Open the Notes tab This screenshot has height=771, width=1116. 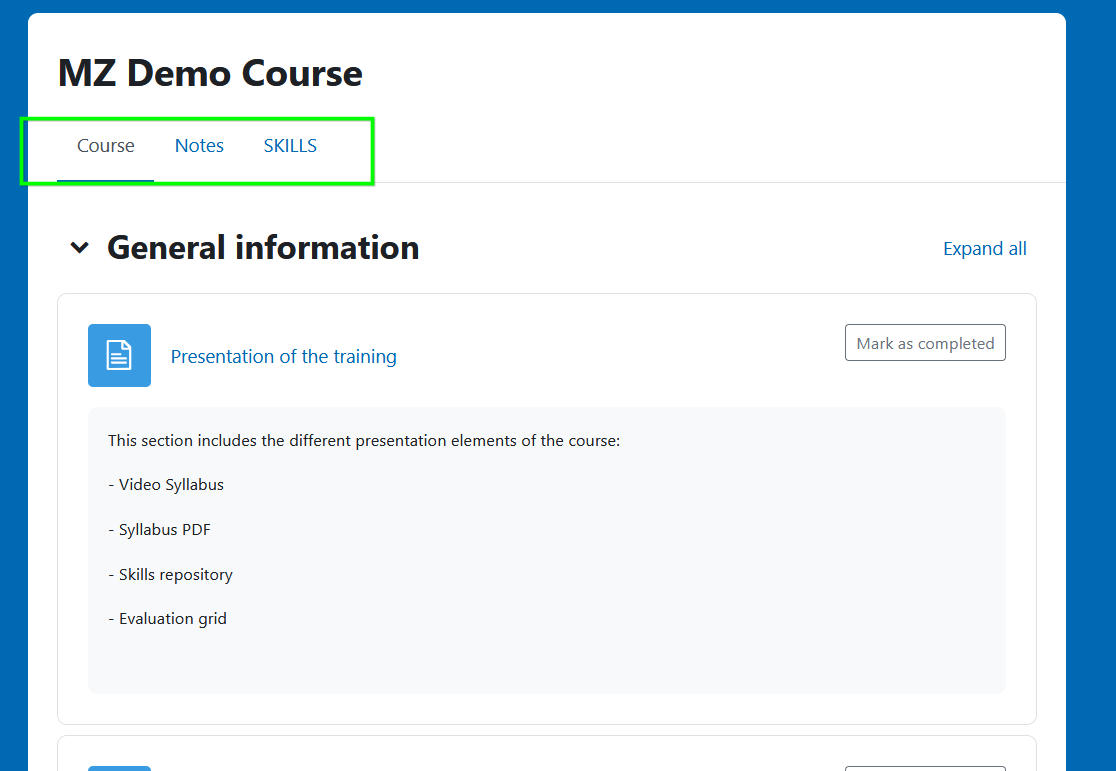pyautogui.click(x=199, y=146)
